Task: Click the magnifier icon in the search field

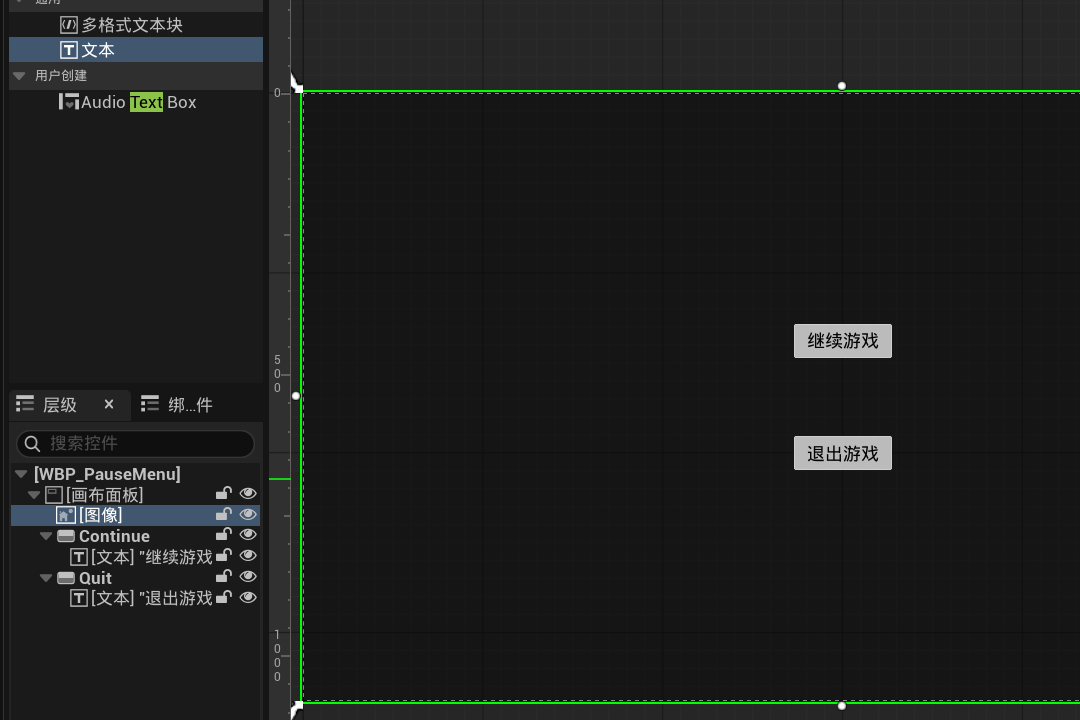Action: click(32, 444)
